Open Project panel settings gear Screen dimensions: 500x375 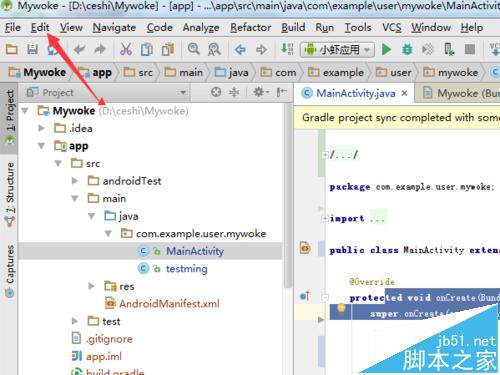(261, 92)
